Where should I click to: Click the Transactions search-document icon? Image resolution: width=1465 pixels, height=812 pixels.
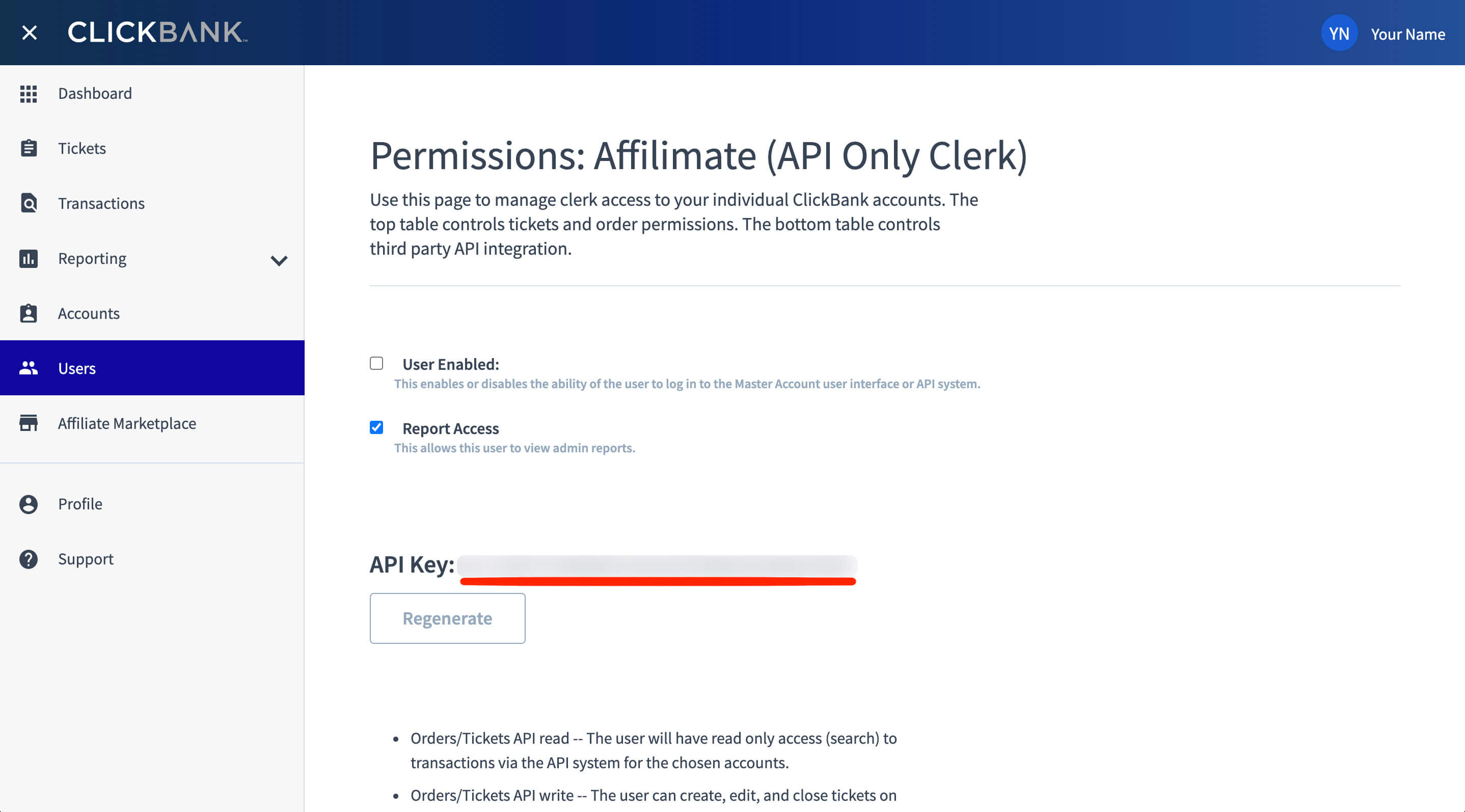pos(29,203)
